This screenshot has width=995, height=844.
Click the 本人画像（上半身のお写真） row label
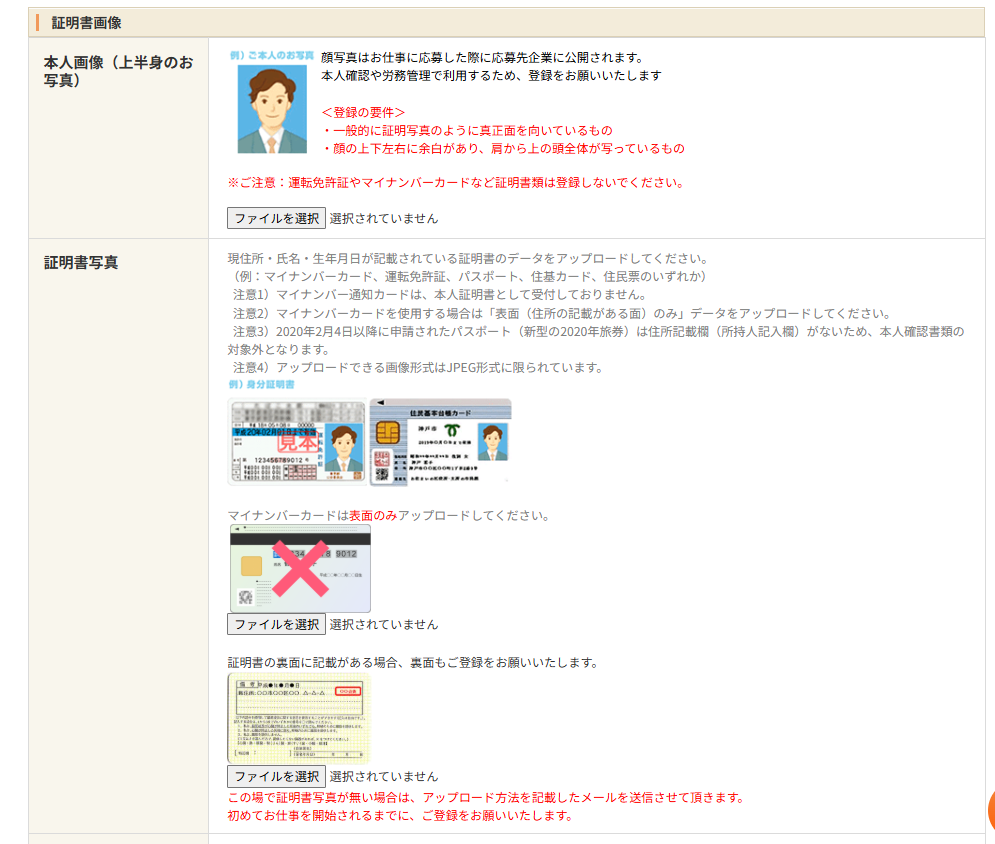118,70
